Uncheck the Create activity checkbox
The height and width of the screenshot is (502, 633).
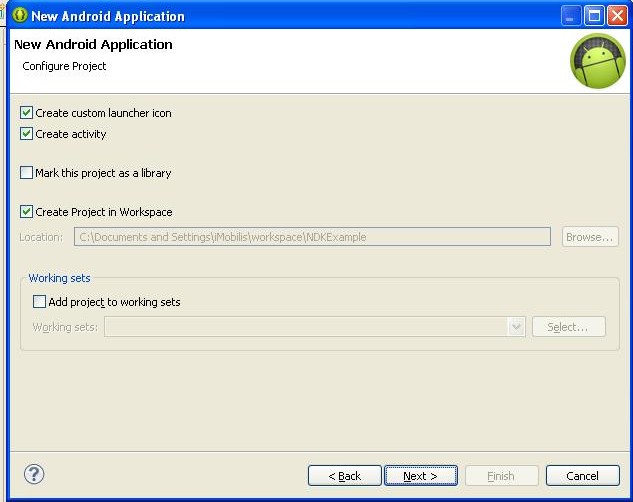(26, 134)
